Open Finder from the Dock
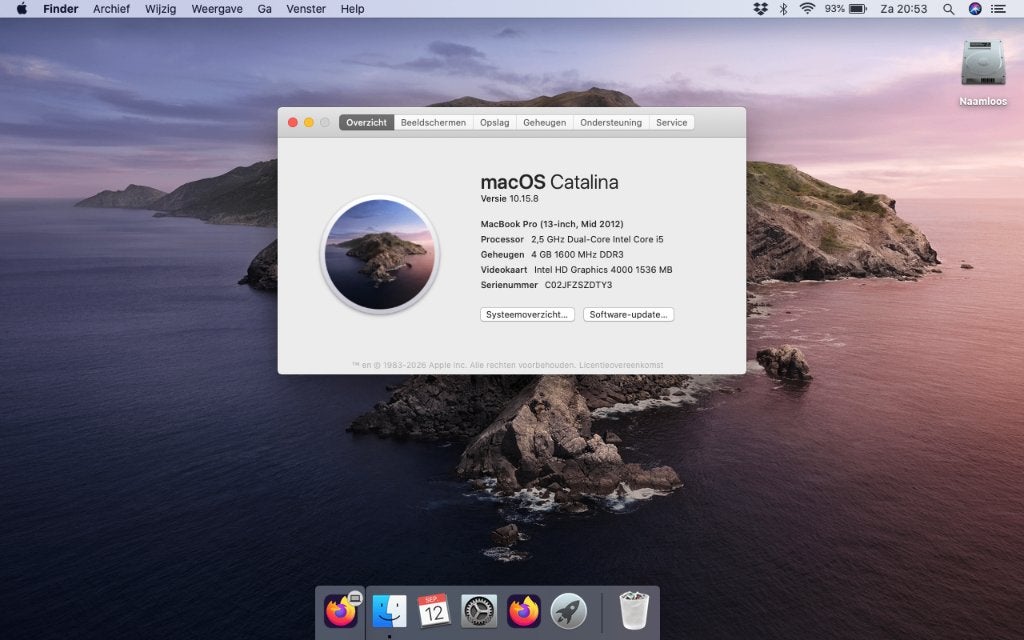 coord(389,611)
